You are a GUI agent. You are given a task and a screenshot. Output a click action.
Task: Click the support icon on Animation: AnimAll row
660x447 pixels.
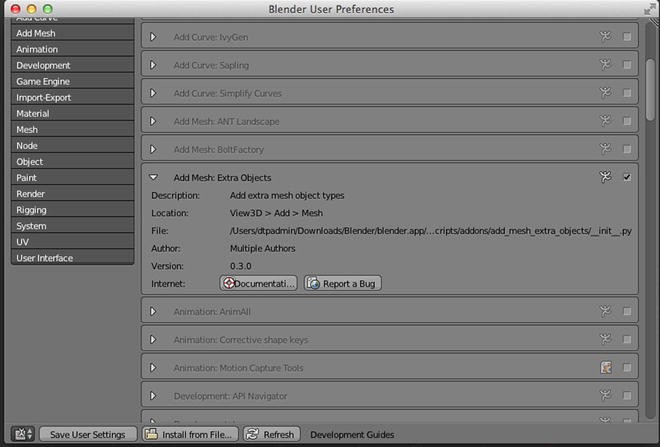click(x=605, y=311)
